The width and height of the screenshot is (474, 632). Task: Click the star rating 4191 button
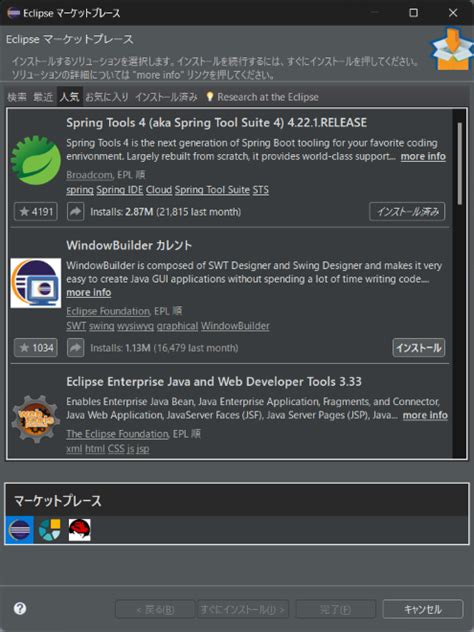tap(36, 212)
